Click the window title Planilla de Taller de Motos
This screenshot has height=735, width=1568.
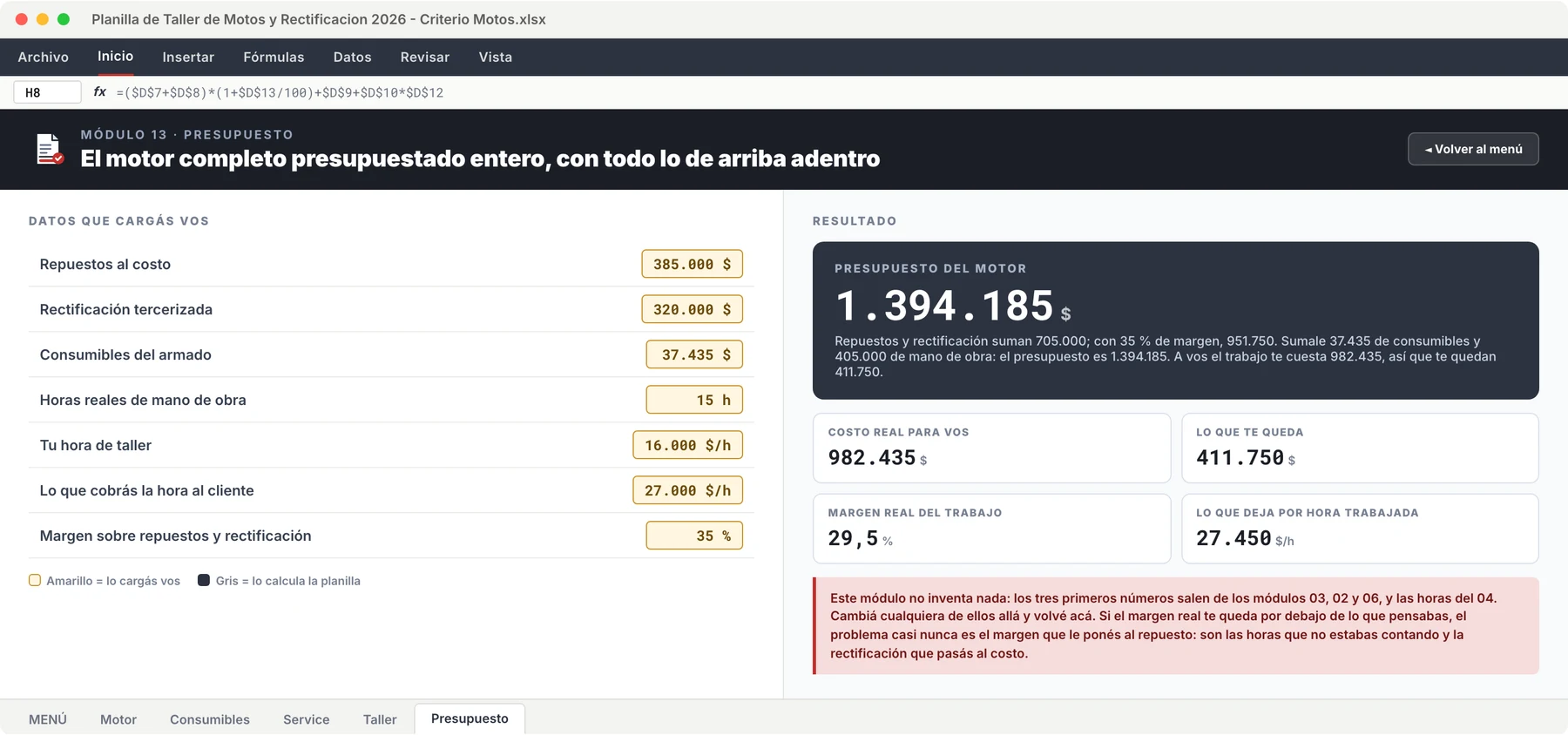[319, 19]
